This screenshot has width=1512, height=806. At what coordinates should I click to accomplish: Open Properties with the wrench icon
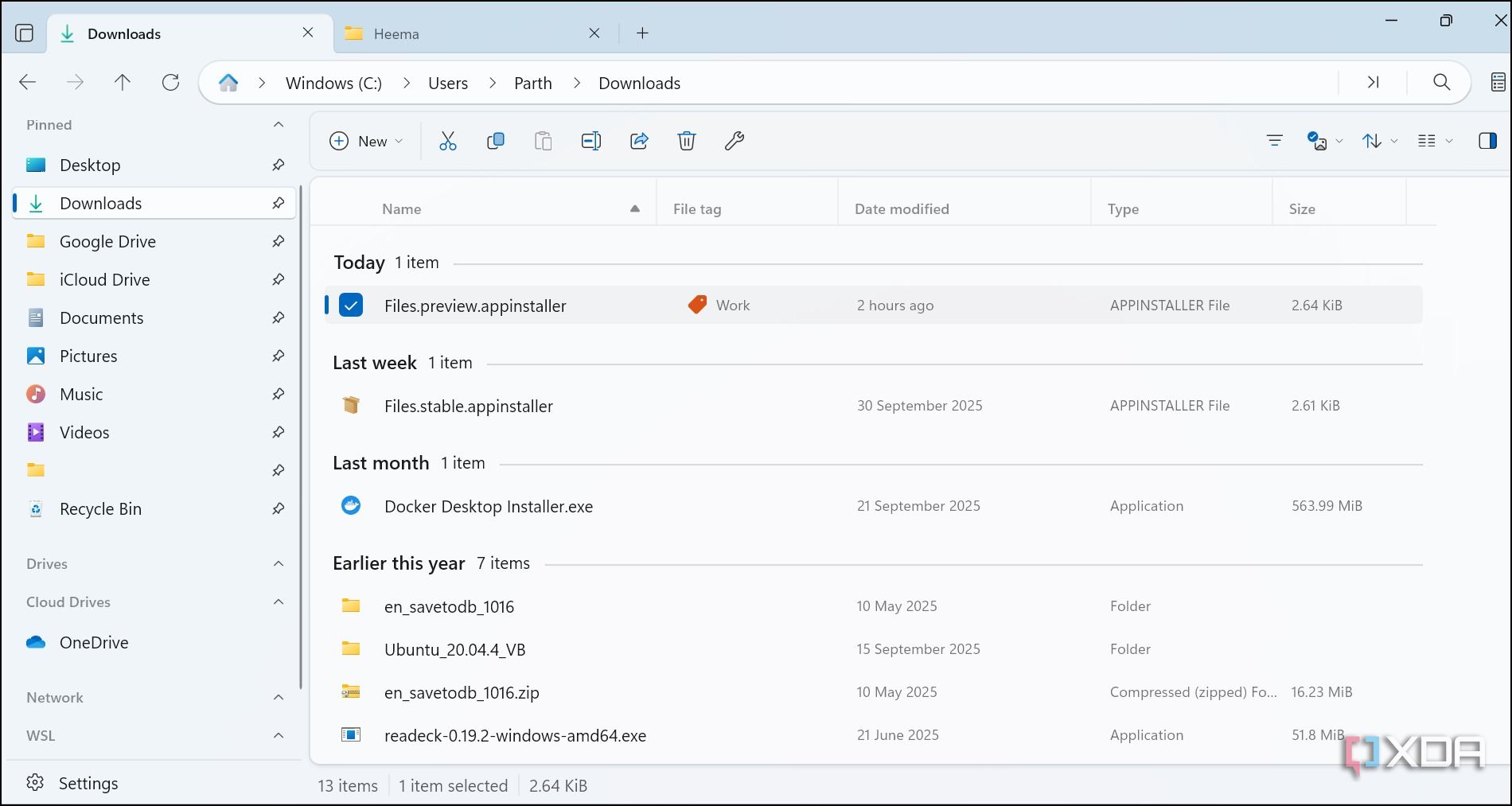pos(735,141)
